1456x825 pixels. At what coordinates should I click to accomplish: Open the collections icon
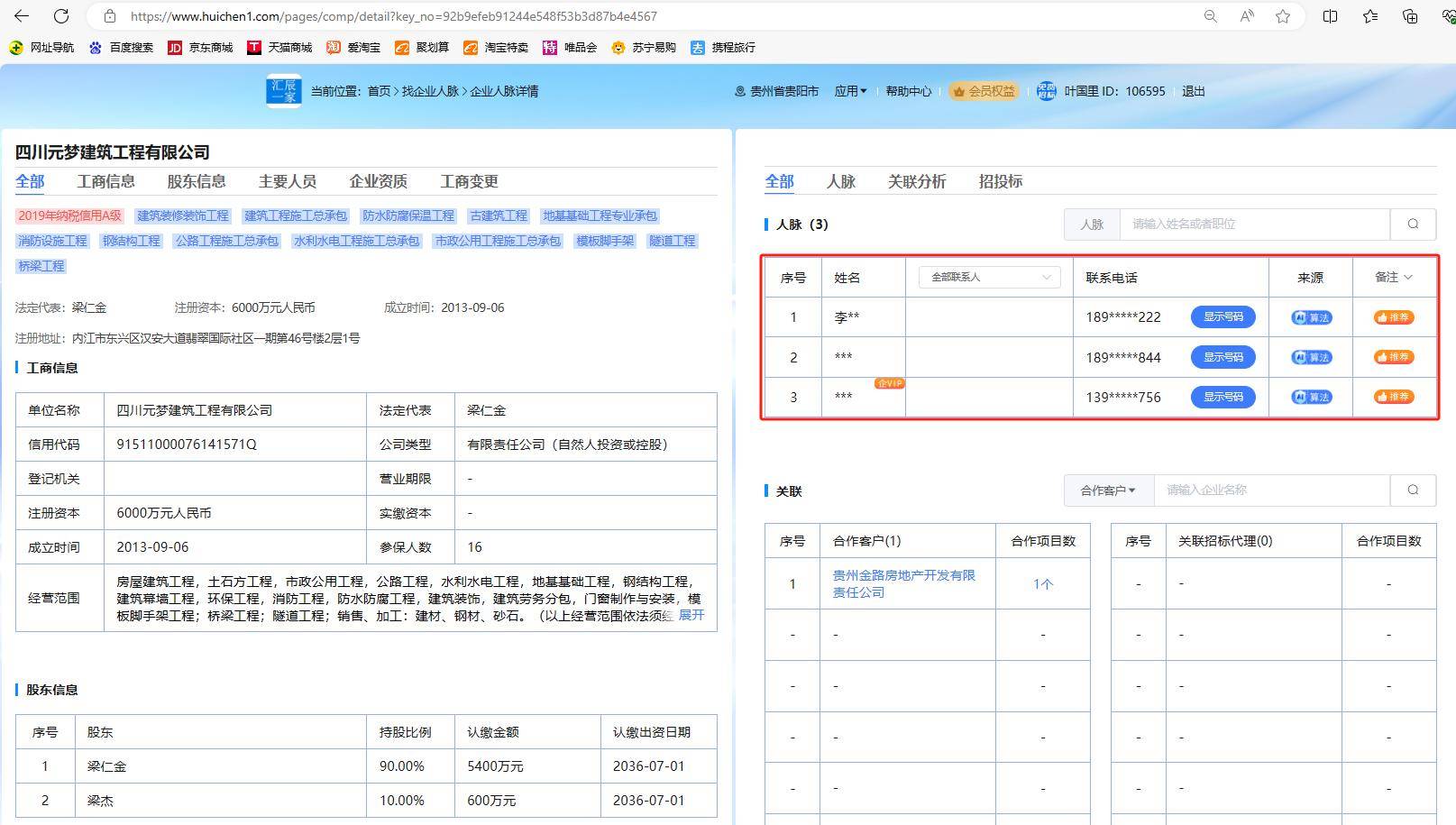point(1410,16)
